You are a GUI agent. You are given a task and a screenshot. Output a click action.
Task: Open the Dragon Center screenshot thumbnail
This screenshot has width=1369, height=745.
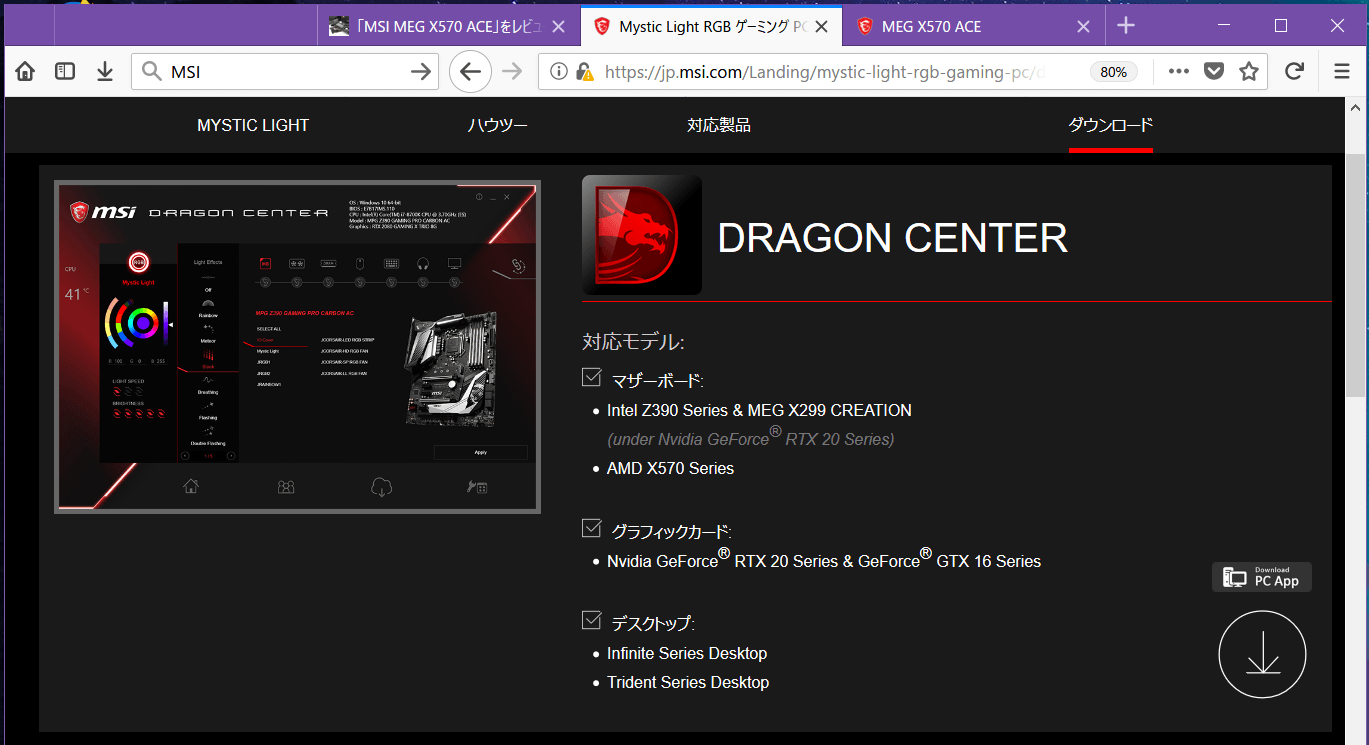(x=297, y=347)
